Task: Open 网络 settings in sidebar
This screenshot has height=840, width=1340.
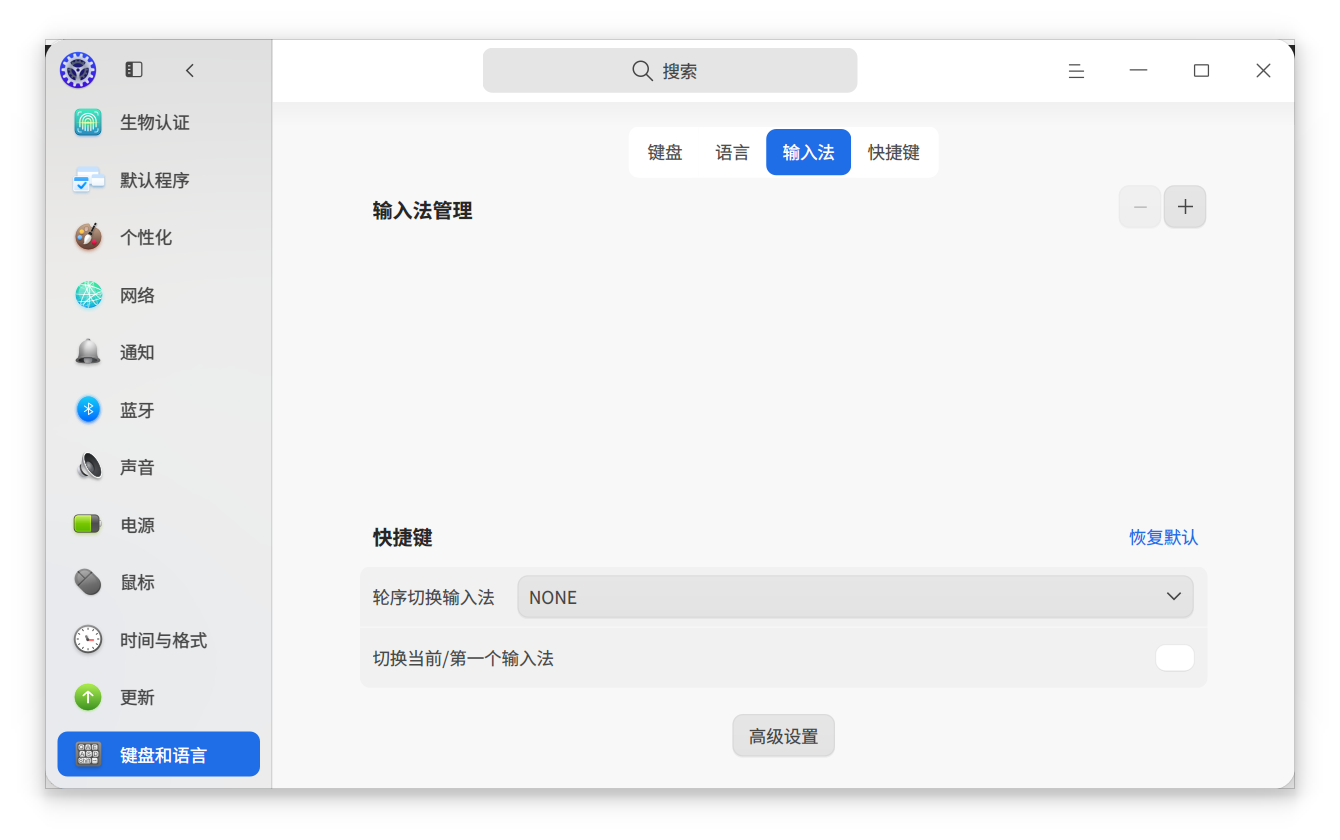Action: [159, 295]
